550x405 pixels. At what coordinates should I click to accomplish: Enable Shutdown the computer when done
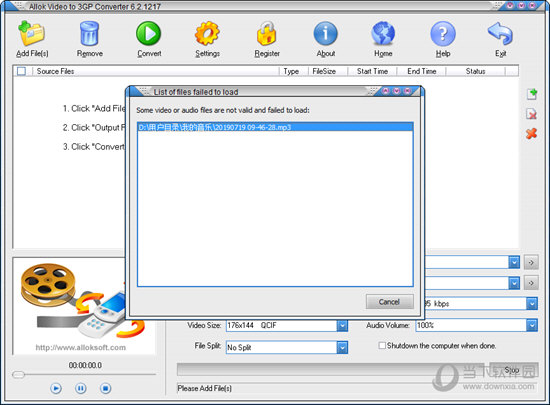click(382, 345)
